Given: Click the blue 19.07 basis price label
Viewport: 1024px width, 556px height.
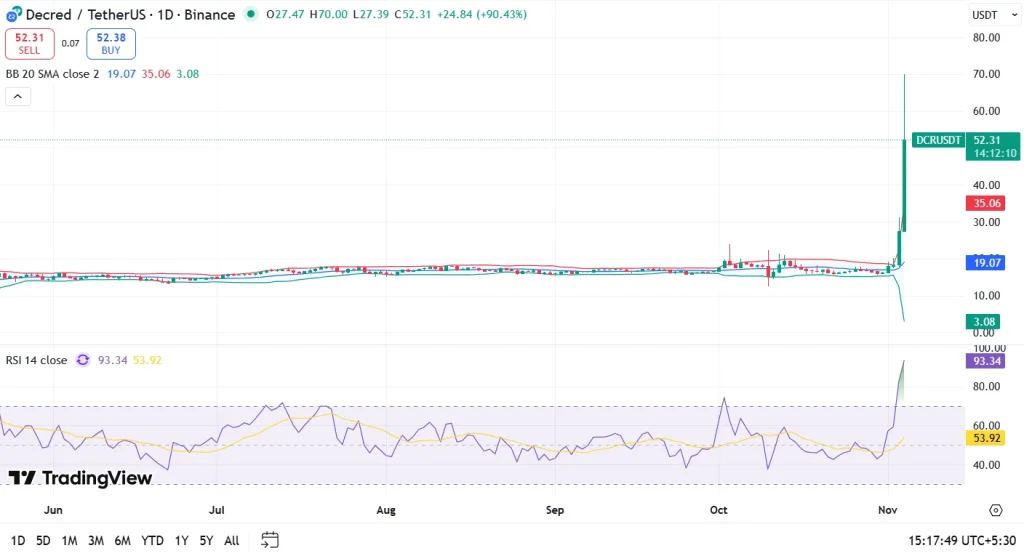Looking at the screenshot, I should [985, 263].
